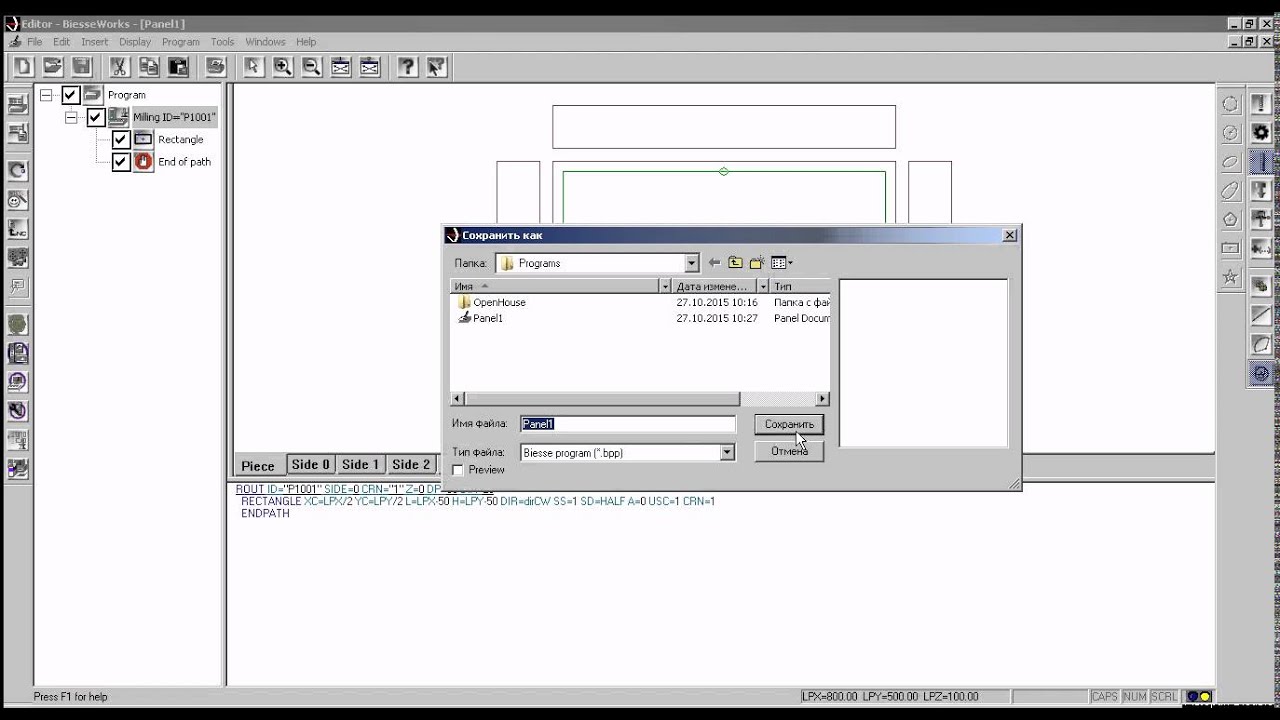The width and height of the screenshot is (1280, 720).
Task: Click the pentagon polygon icon in right toolbar
Action: [x=1230, y=219]
